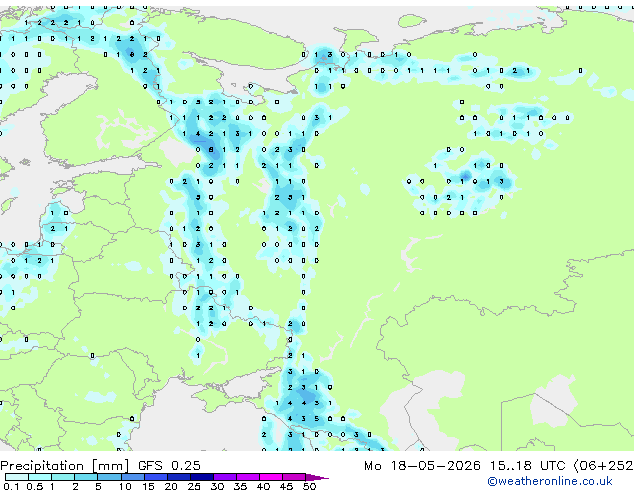Viewport: 634px width, 490px height.
Task: Click the over-50 arrow tip of legend
Action: click(x=317, y=477)
